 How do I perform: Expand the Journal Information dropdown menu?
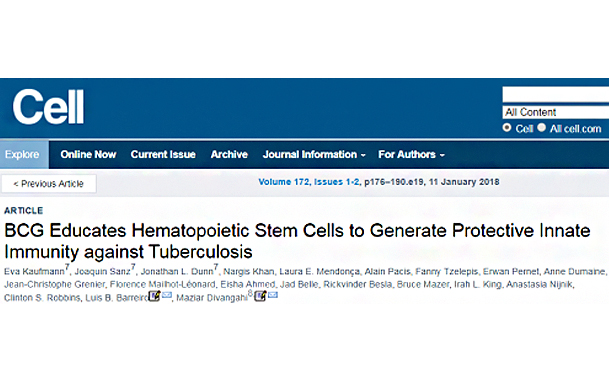[x=314, y=155]
